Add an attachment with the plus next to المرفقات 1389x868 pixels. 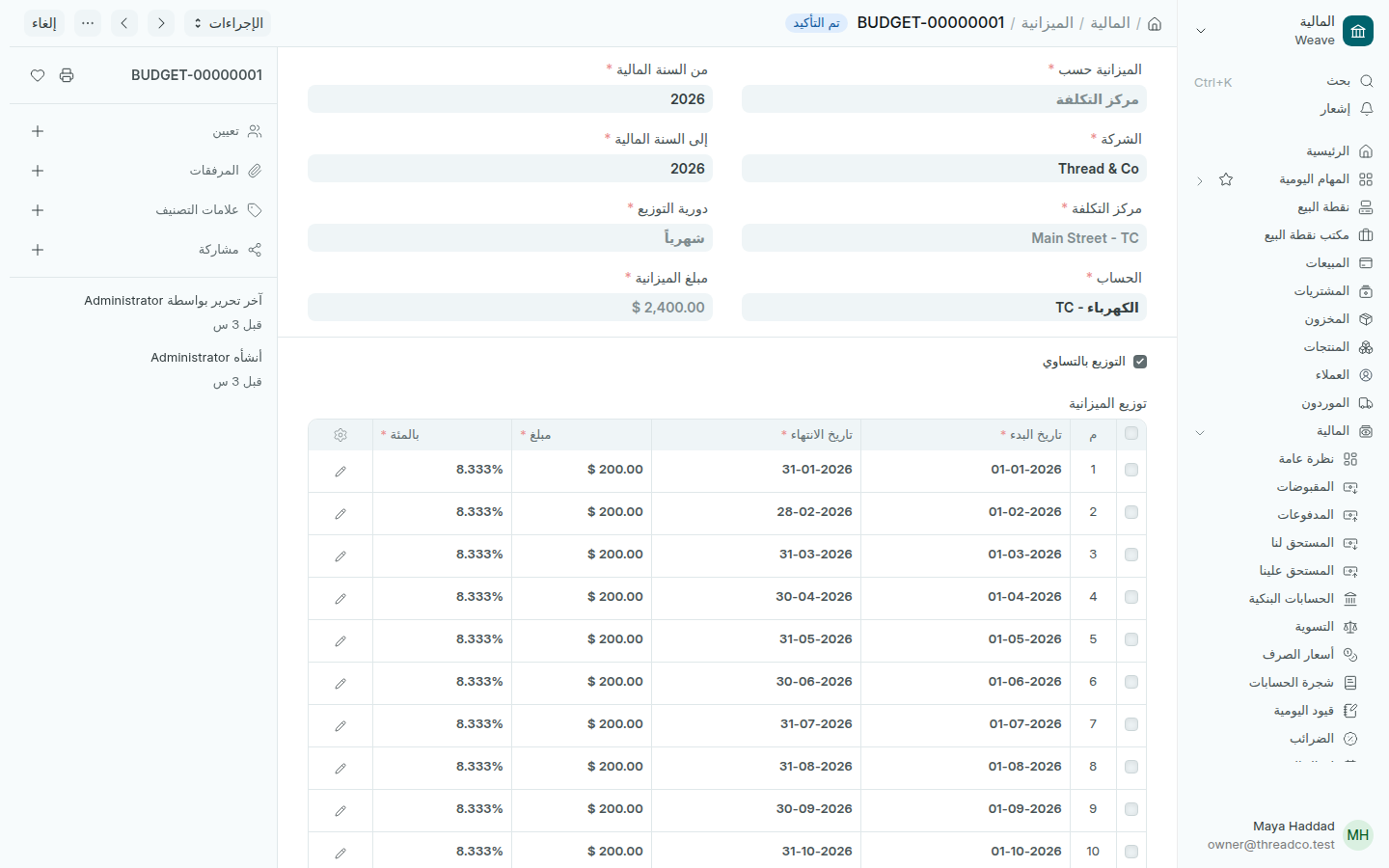tap(38, 171)
